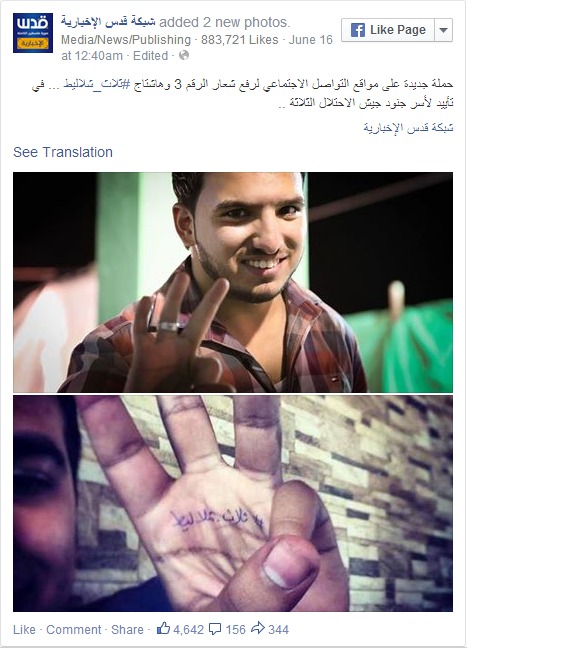
Task: Open the hashtag link in post text
Action: click(x=97, y=84)
